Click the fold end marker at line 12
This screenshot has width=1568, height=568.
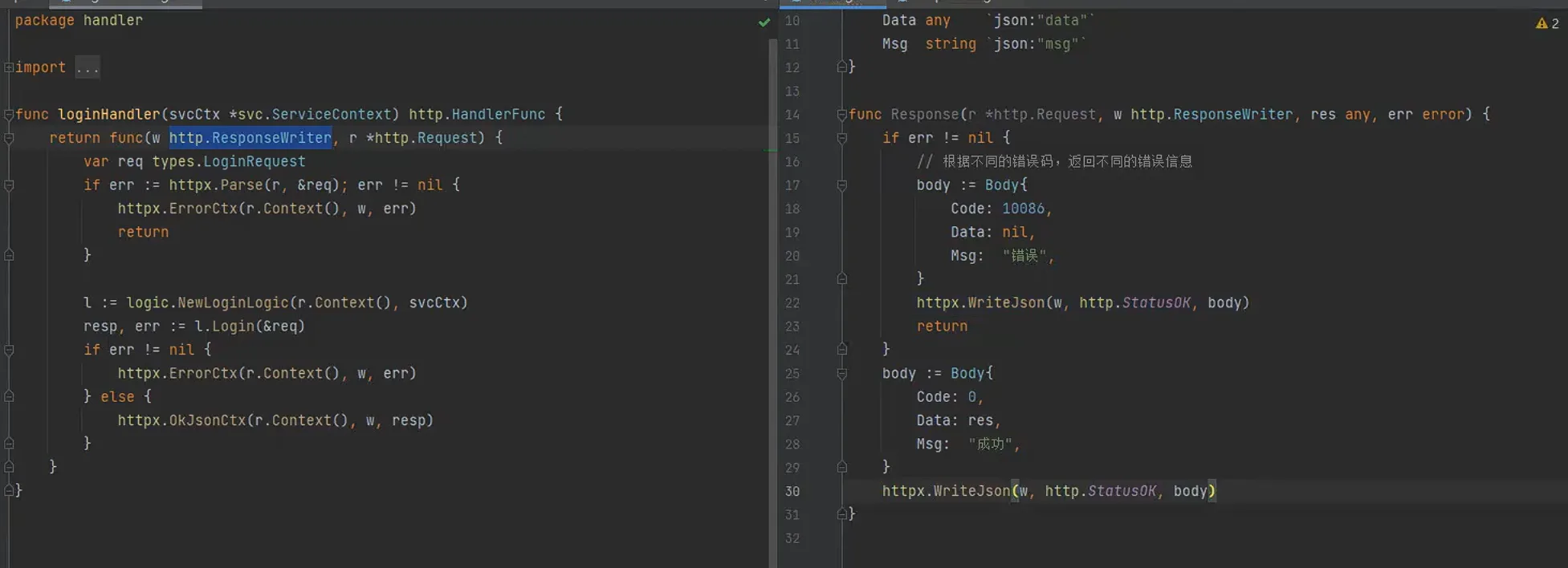pyautogui.click(x=841, y=67)
